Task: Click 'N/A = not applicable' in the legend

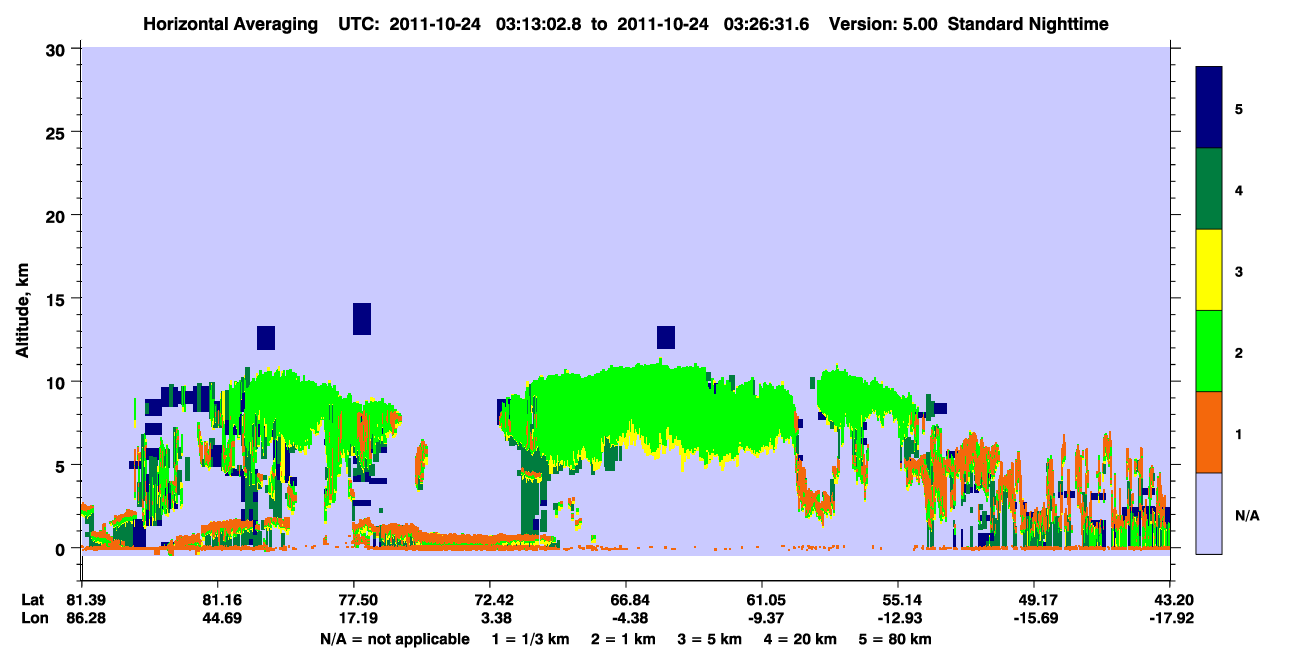Action: tap(394, 639)
